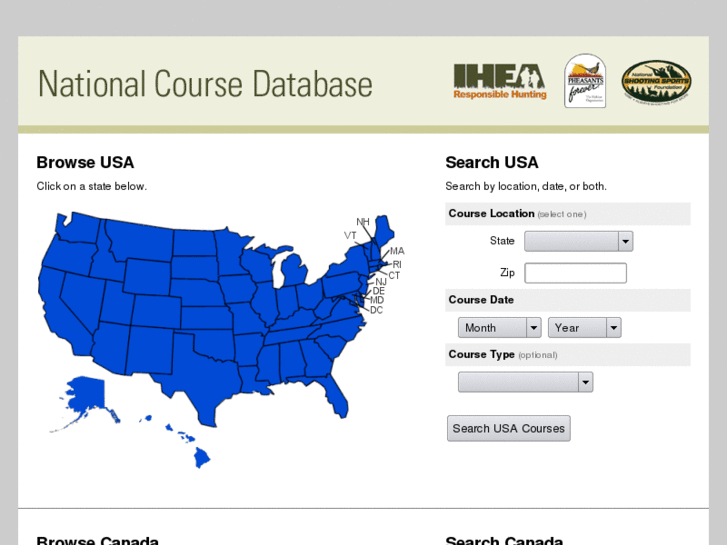Viewport: 727px width, 545px height.
Task: Open the Month dropdown
Action: coord(499,327)
